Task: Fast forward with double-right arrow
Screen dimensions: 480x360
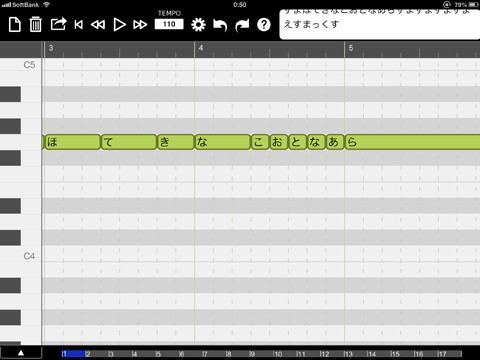Action: coord(140,25)
